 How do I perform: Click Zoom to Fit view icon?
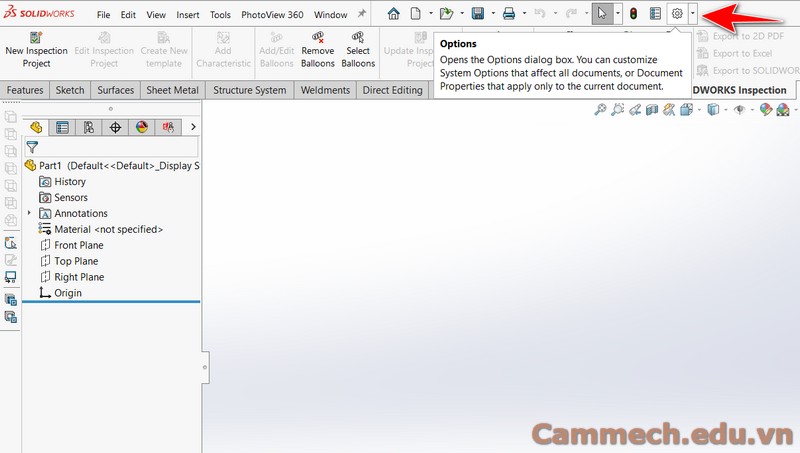coord(600,109)
